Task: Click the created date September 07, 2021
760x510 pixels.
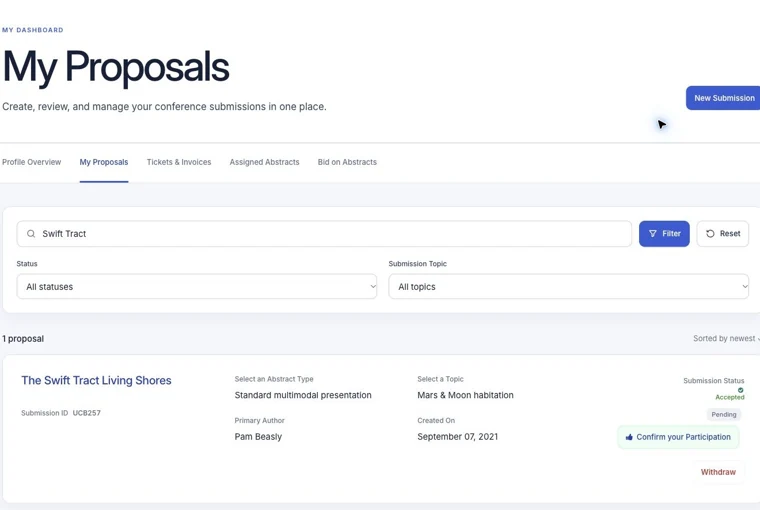Action: tap(458, 437)
